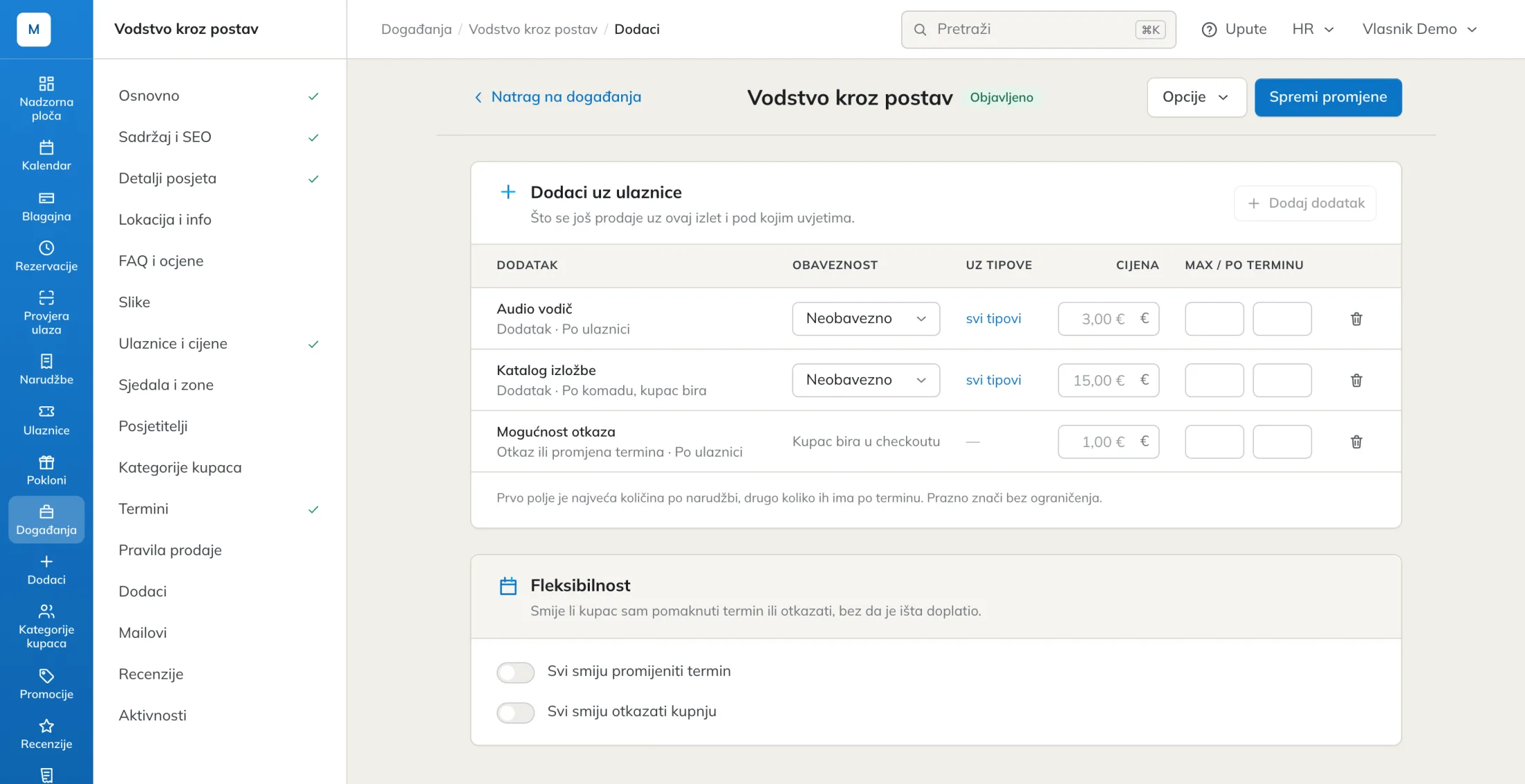Enable Svi smiju otkazati kupnju toggle

point(516,712)
